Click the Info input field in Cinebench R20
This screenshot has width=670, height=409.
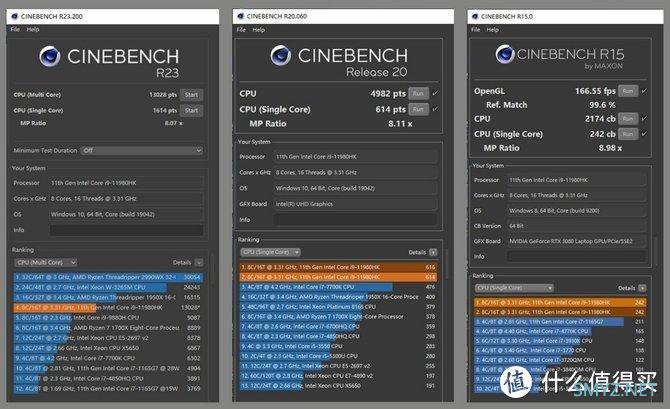pos(356,220)
